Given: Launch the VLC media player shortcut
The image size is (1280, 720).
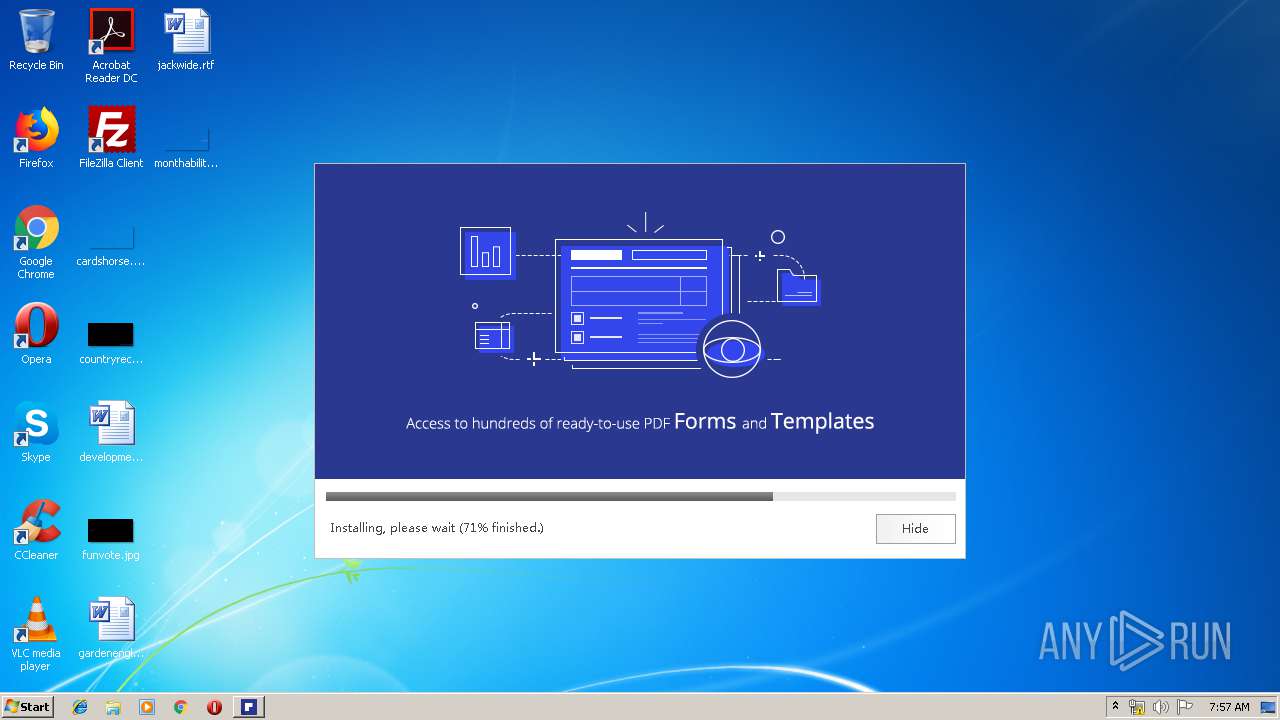Looking at the screenshot, I should point(36,634).
